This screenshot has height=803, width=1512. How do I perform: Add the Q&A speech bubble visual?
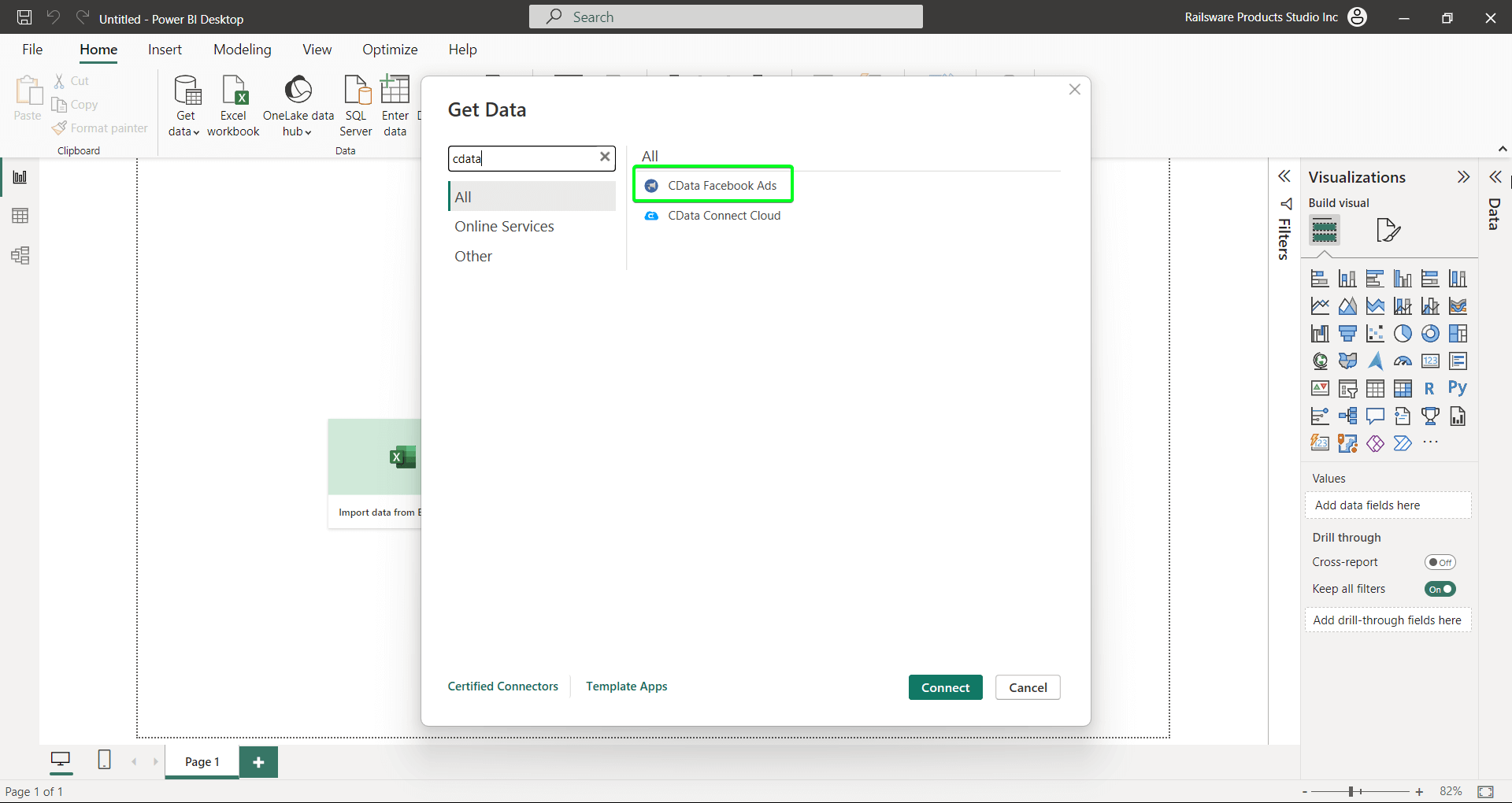pos(1375,416)
